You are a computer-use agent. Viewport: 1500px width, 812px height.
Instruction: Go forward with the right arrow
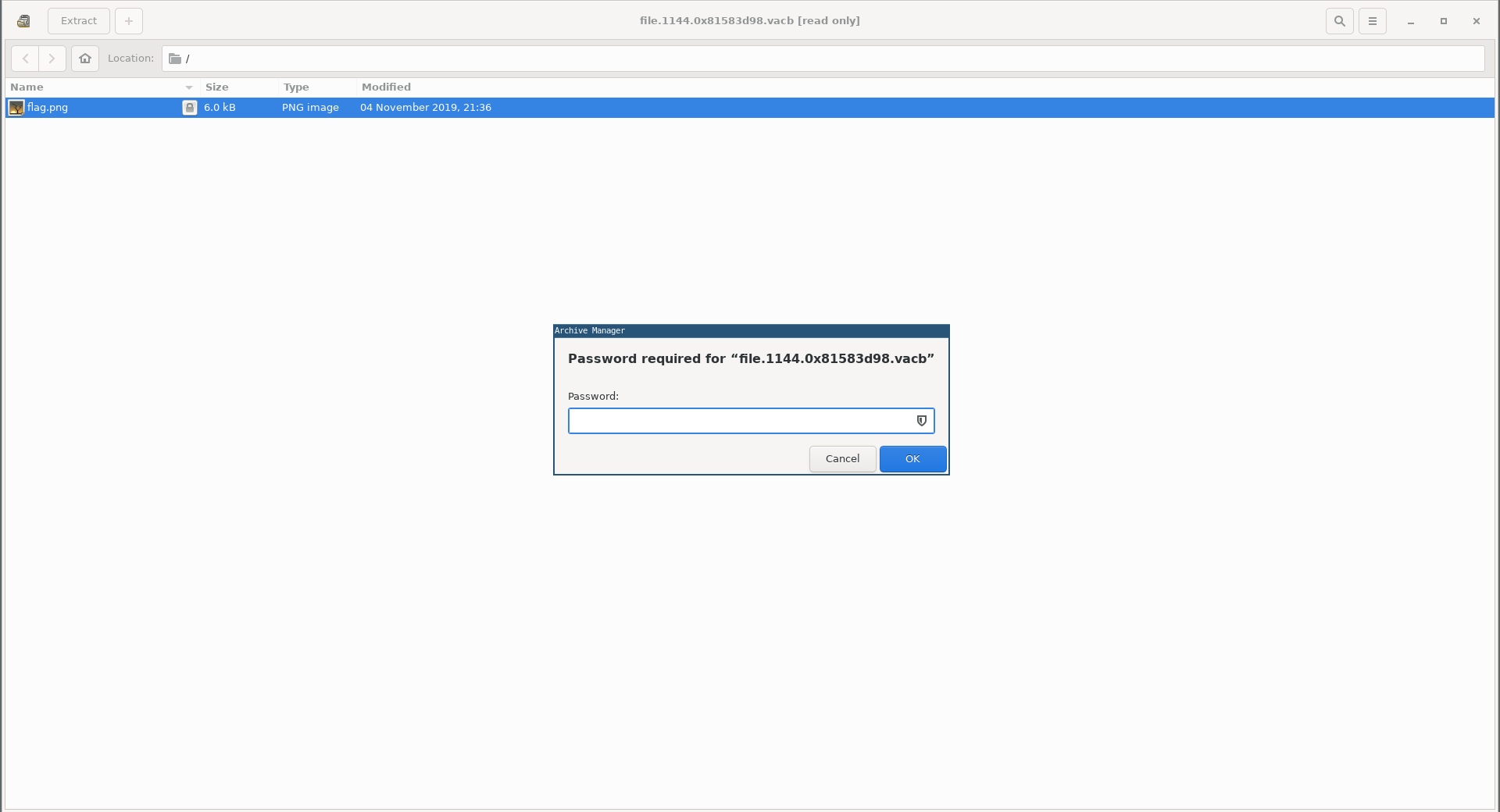(x=52, y=59)
